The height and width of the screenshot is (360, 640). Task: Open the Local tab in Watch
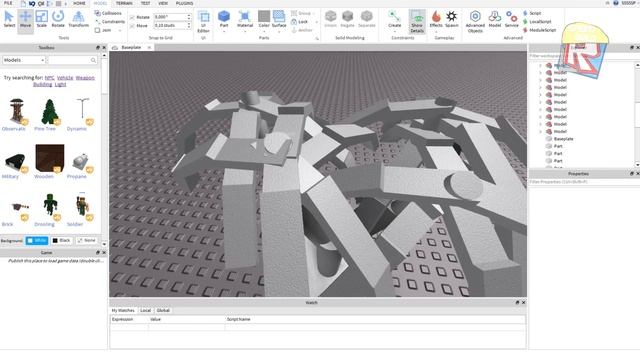[145, 311]
